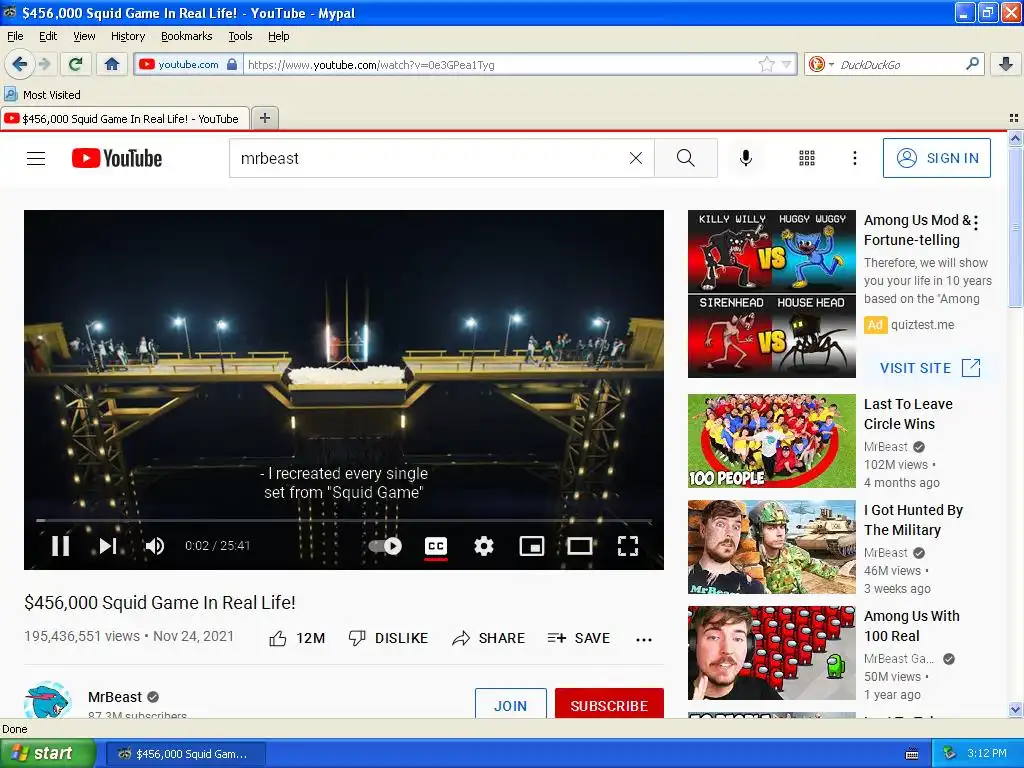Open Among Us With 100 Real thumbnail

point(771,652)
